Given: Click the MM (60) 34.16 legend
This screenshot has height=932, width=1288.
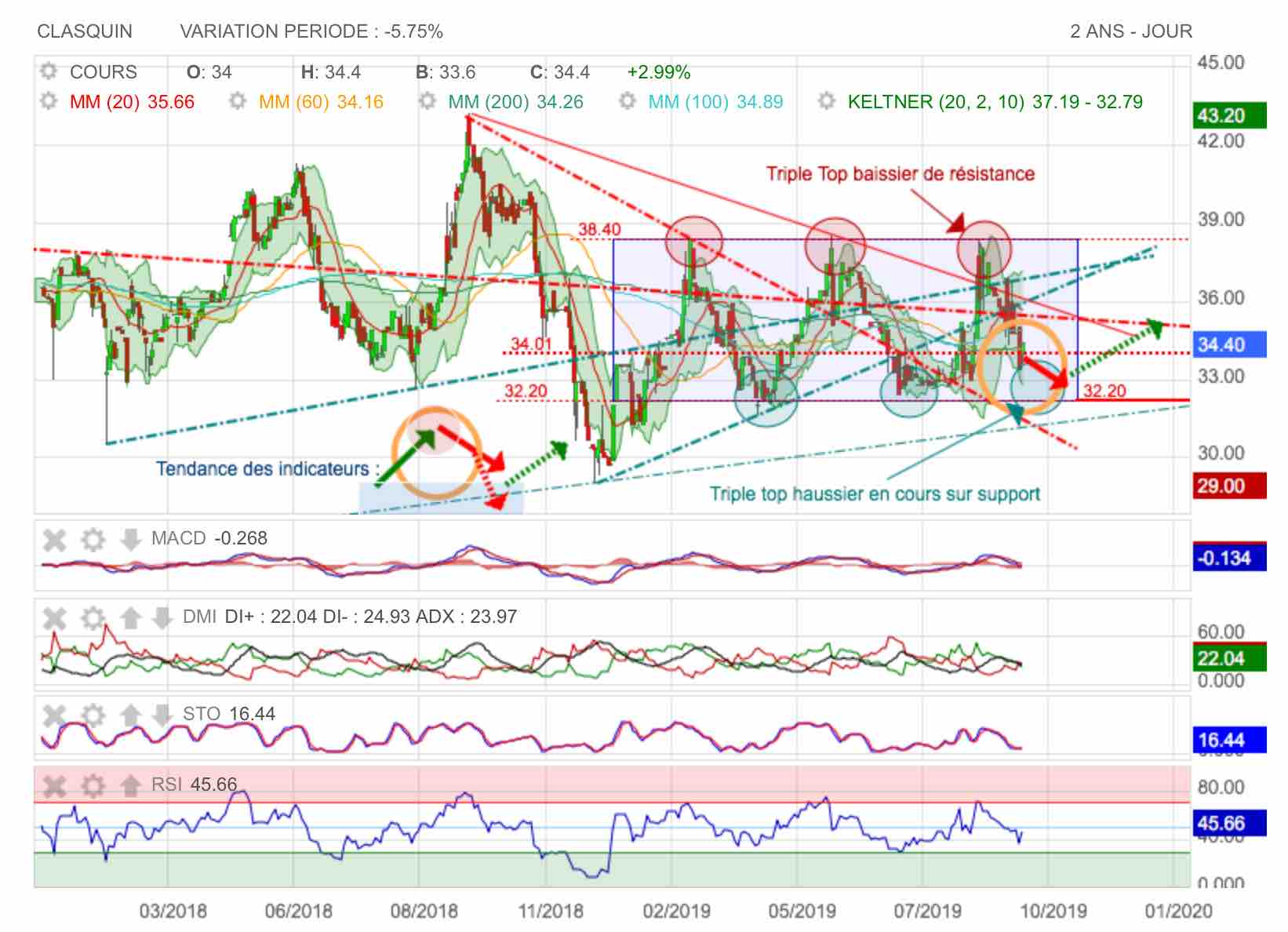Looking at the screenshot, I should point(321,102).
